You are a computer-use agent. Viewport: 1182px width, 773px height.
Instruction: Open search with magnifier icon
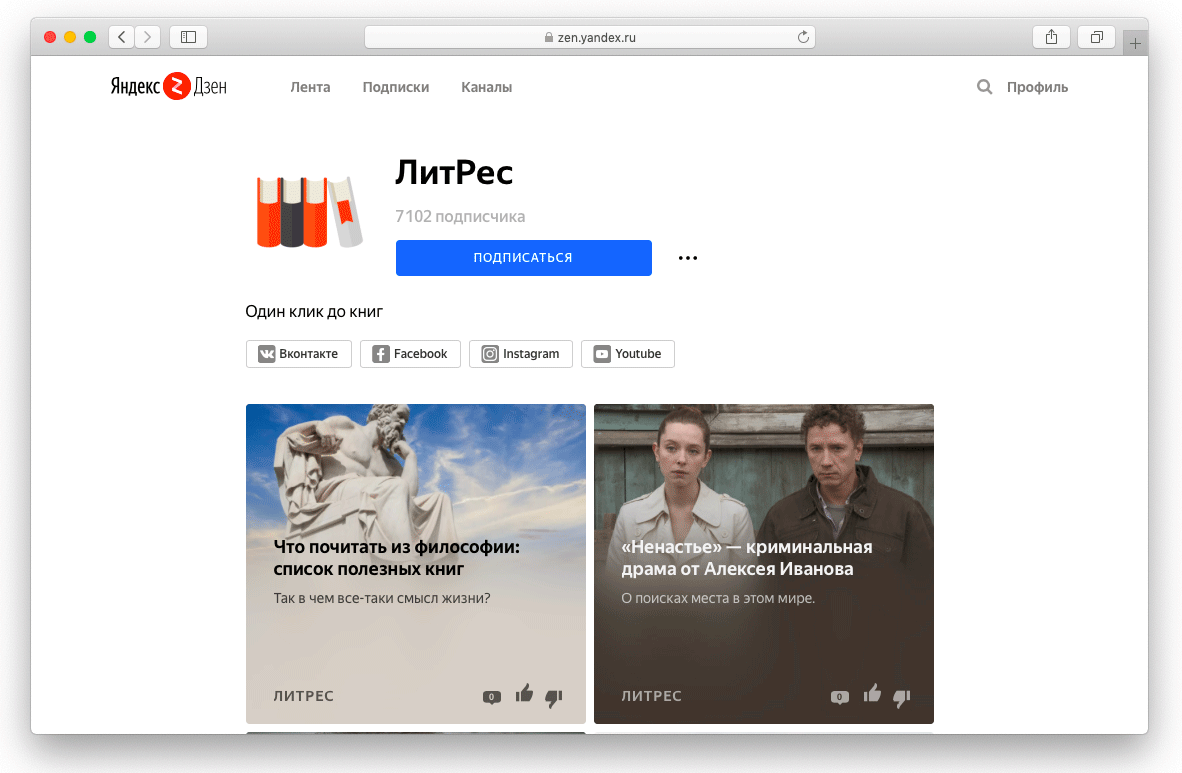[x=984, y=87]
